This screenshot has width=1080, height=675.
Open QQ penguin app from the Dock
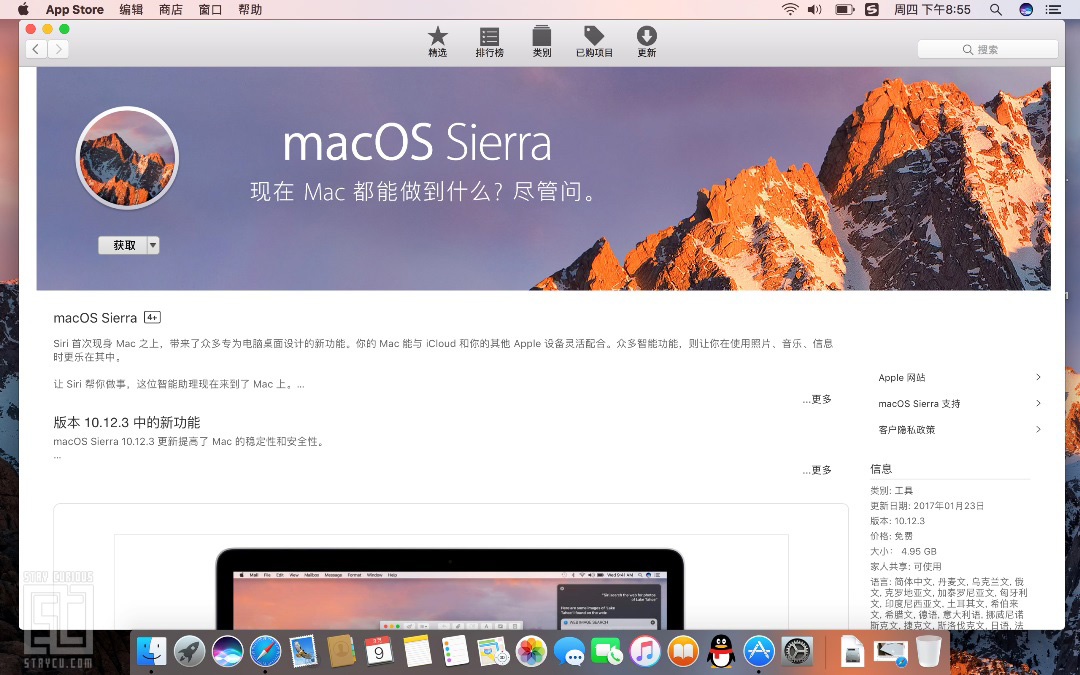tap(721, 651)
